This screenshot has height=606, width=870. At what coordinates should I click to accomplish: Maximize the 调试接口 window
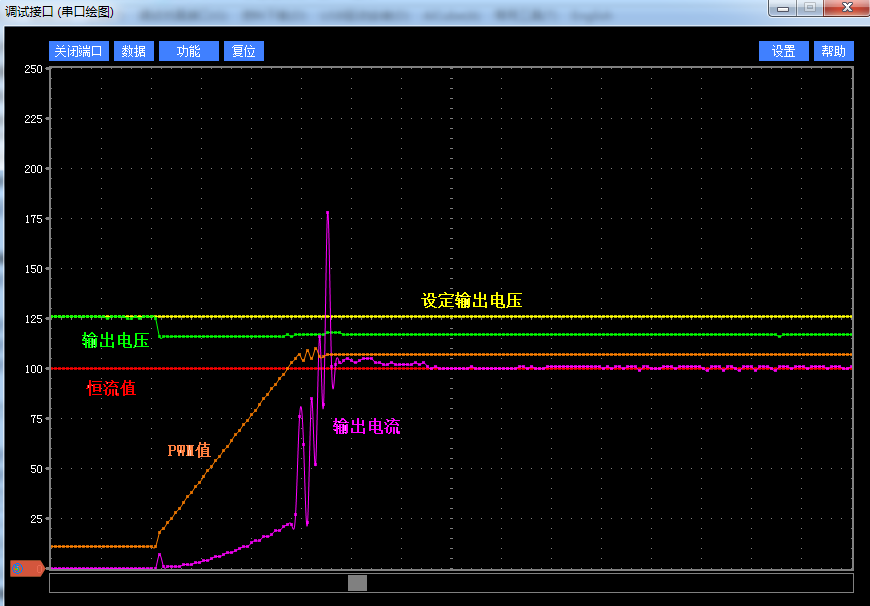pos(810,8)
